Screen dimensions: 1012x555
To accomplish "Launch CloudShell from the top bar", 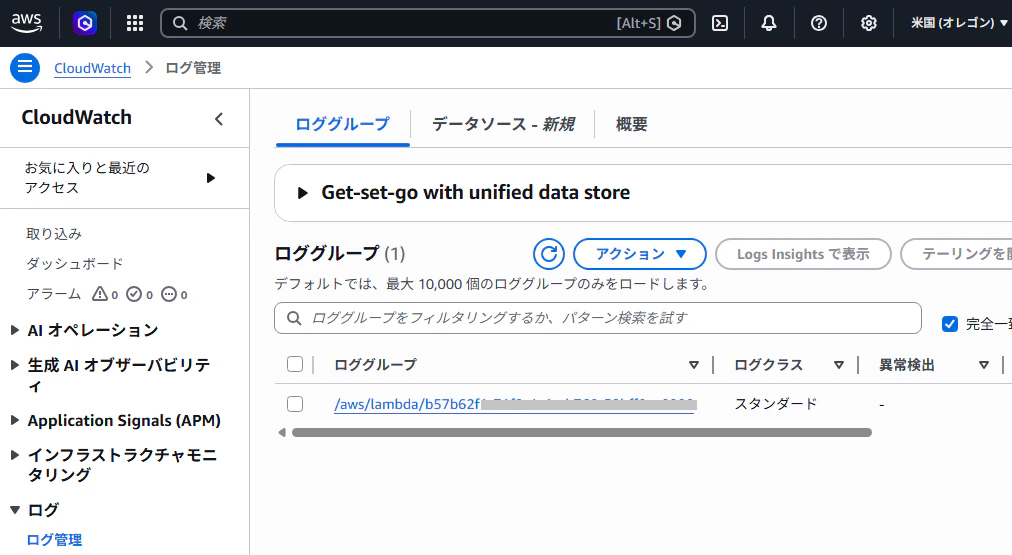I will [720, 23].
